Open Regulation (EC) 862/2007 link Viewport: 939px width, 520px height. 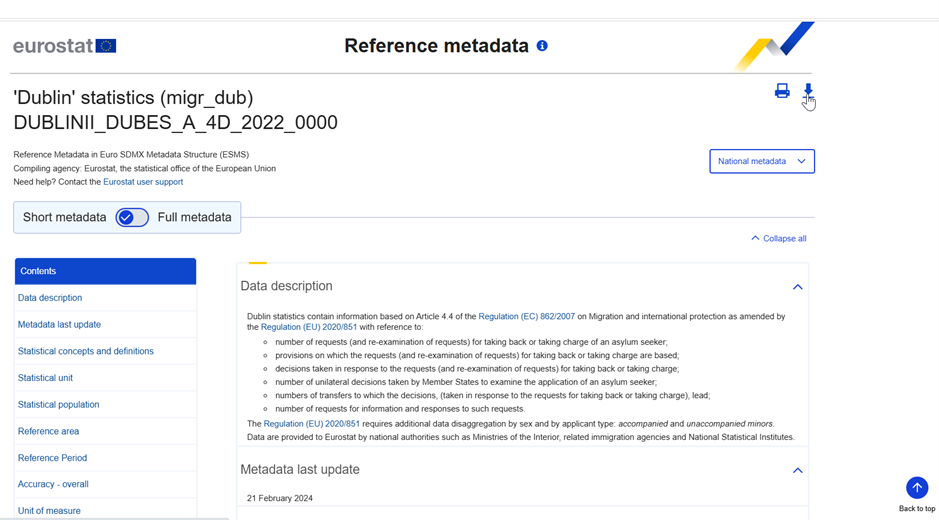coord(526,316)
